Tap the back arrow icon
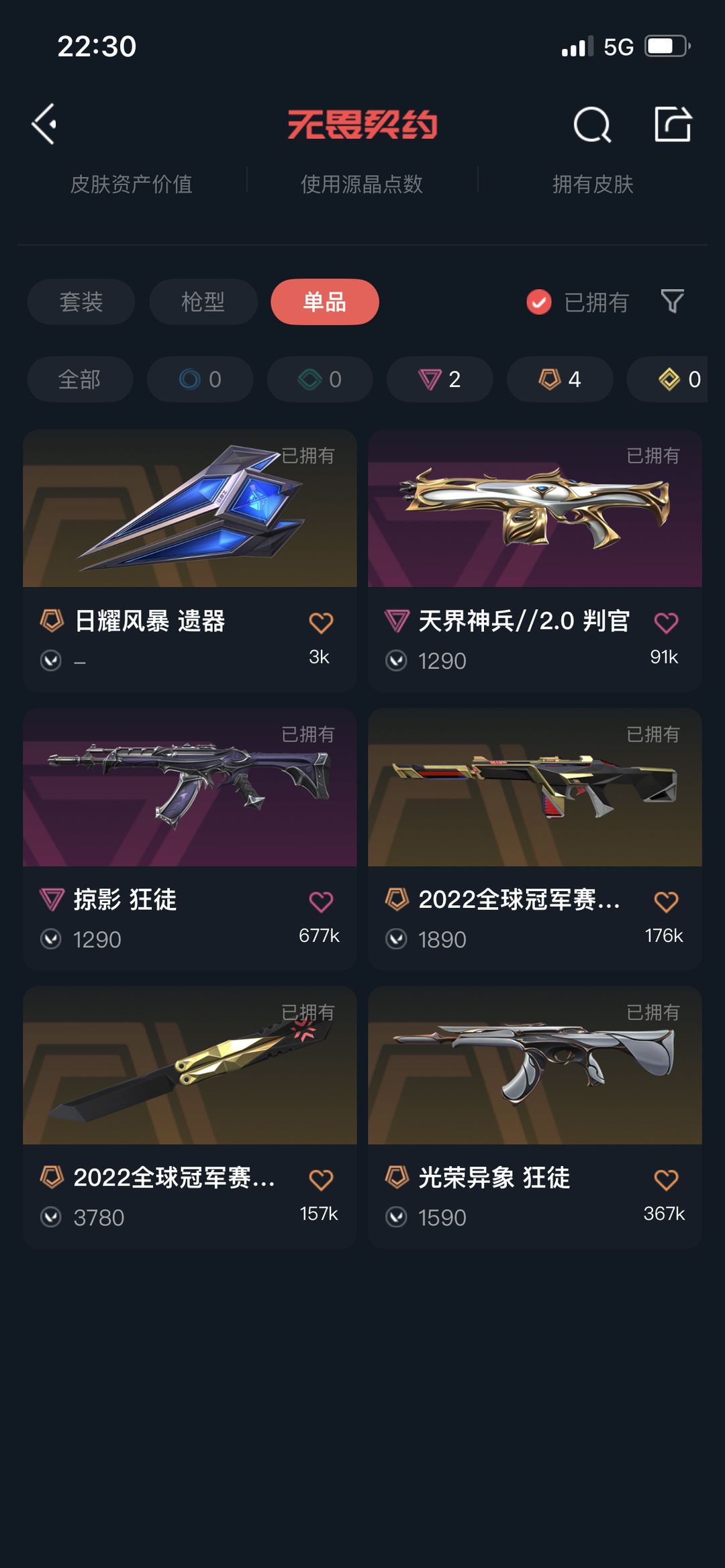This screenshot has height=1568, width=725. click(x=44, y=124)
